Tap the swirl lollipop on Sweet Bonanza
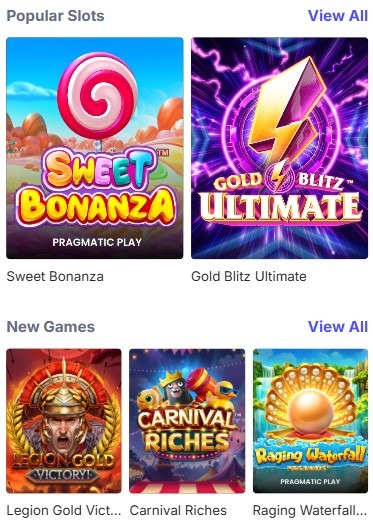 point(97,96)
